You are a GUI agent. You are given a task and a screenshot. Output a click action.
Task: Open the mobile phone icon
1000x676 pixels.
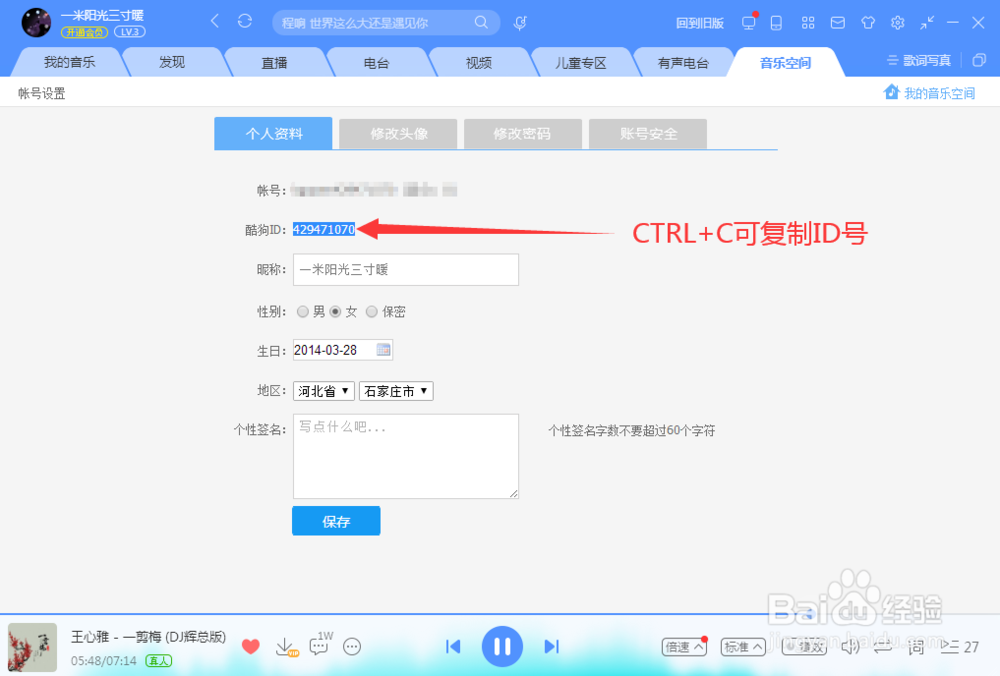coord(776,23)
